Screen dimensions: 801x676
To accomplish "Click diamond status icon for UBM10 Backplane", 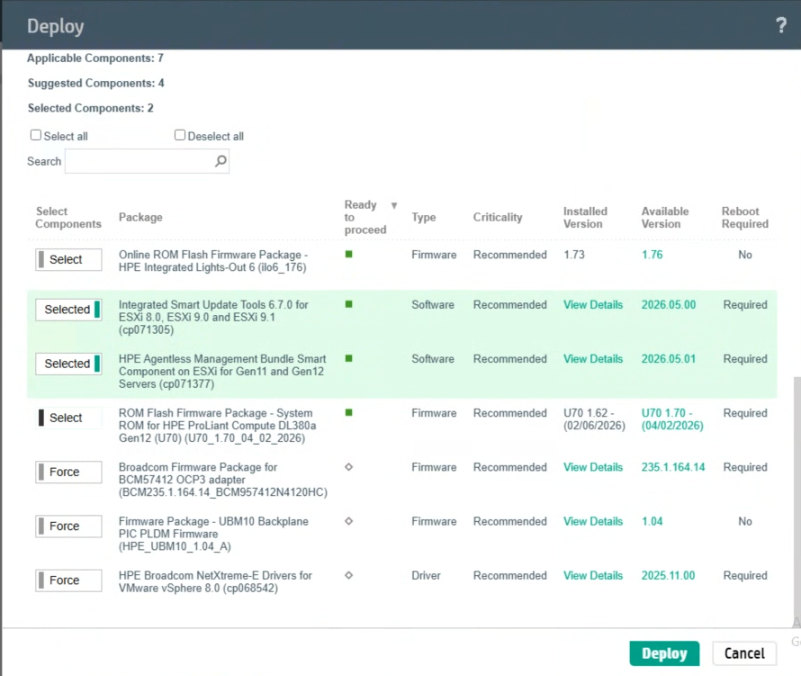I will (349, 521).
